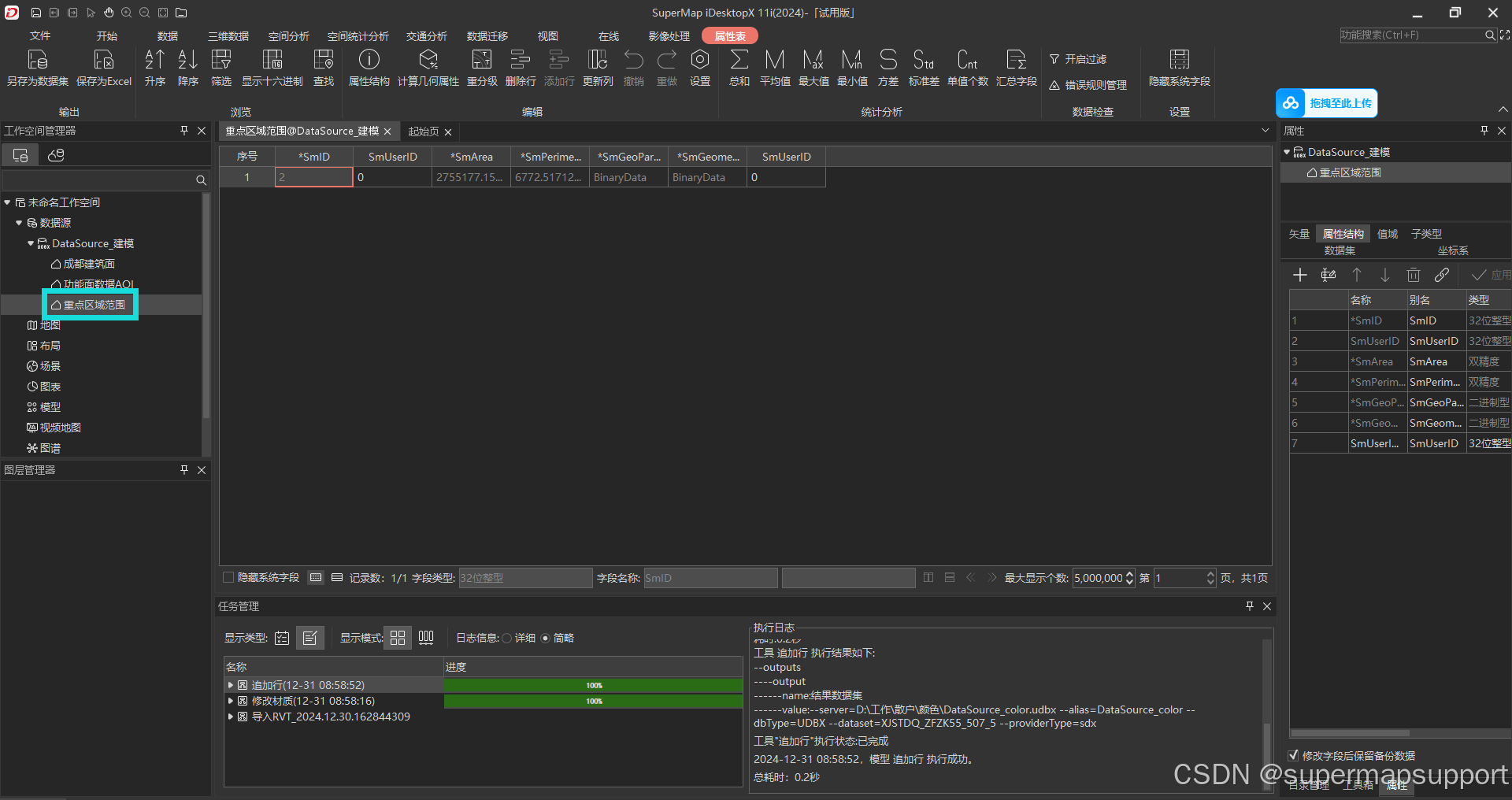The width and height of the screenshot is (1512, 800).
Task: Collapse 未命名工作空间 tree node
Action: pyautogui.click(x=7, y=202)
